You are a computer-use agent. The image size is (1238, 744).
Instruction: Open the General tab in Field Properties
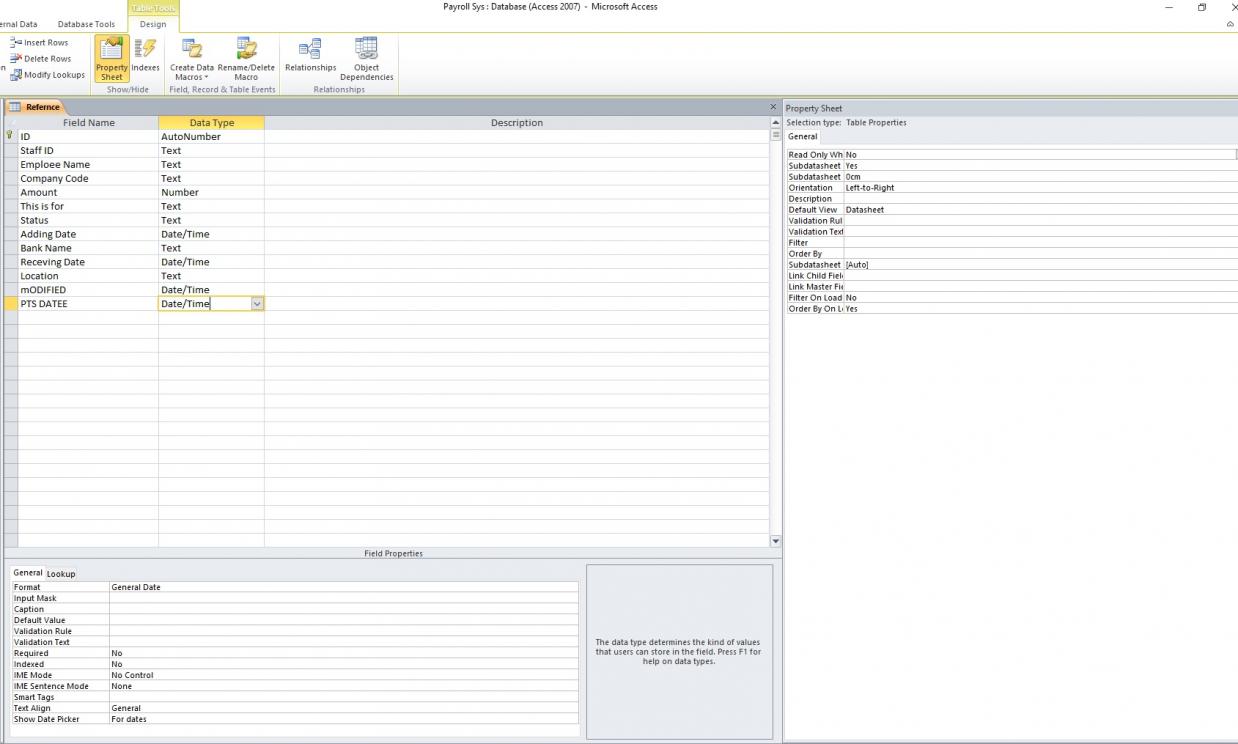(x=28, y=573)
